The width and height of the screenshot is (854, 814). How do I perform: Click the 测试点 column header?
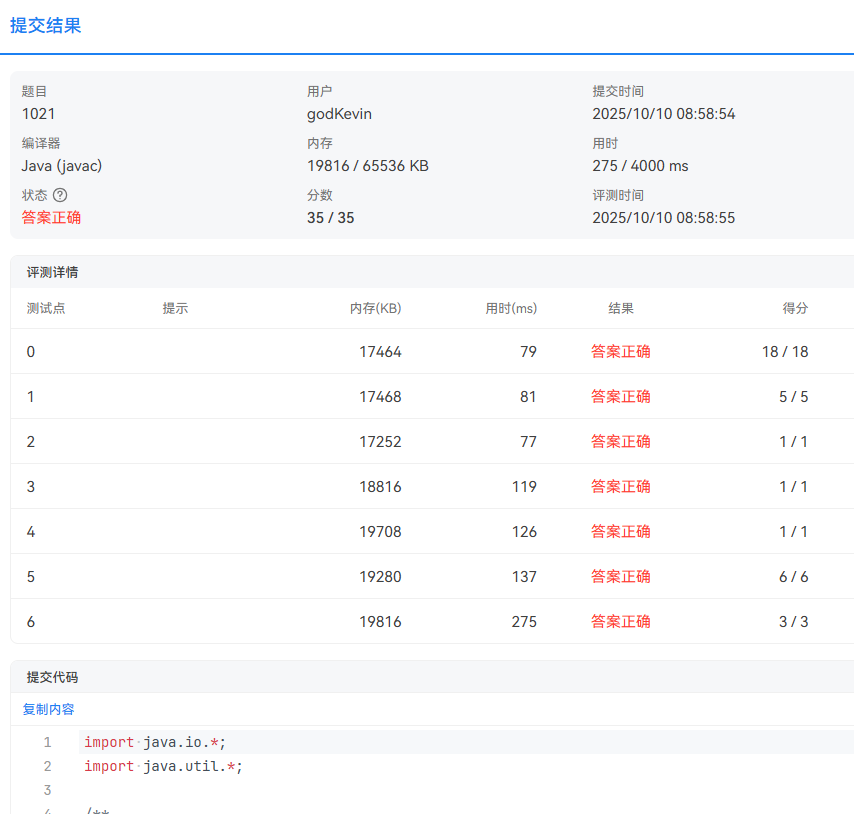(x=46, y=308)
